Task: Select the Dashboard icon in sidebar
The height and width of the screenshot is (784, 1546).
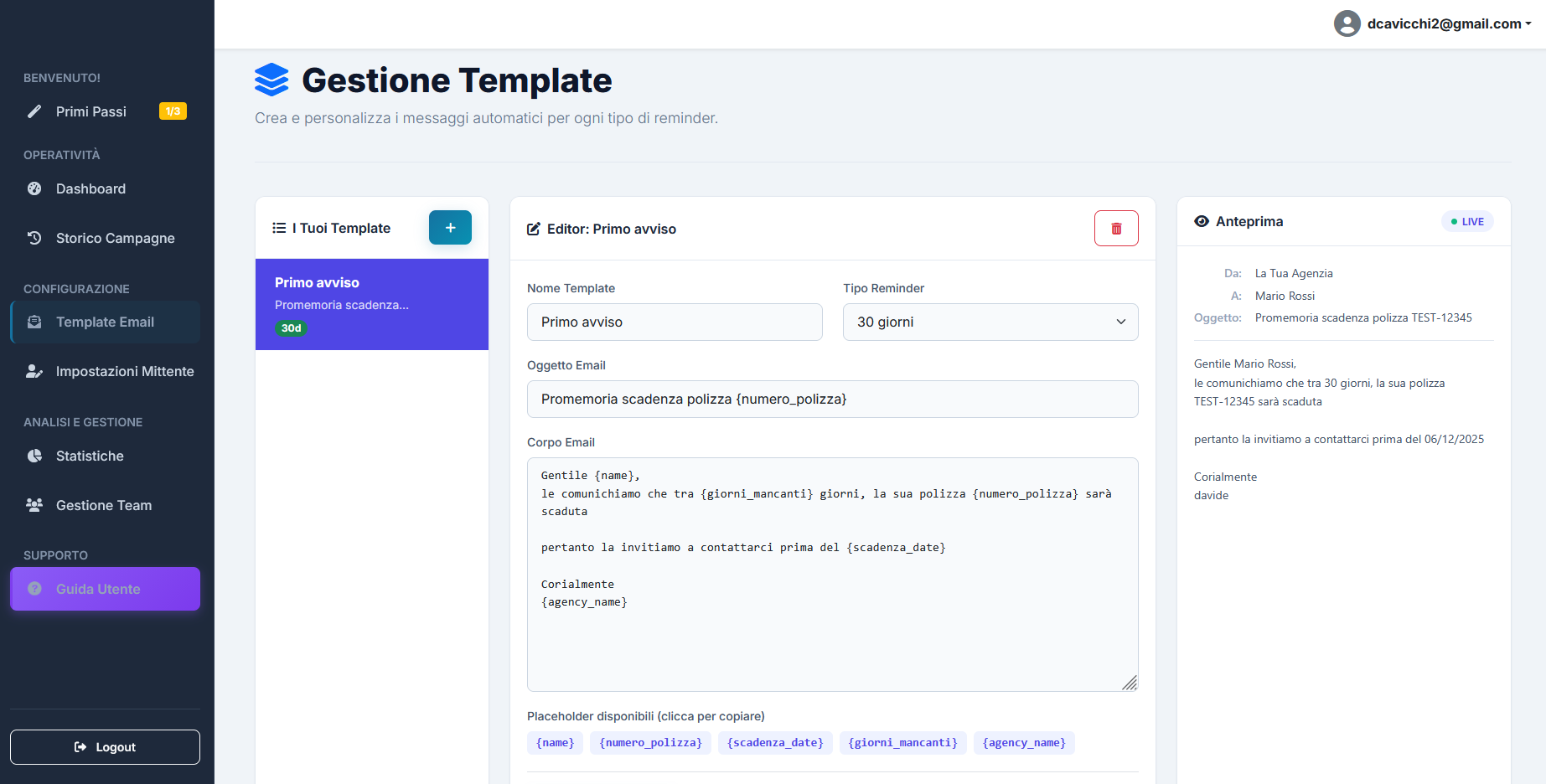Action: [x=34, y=188]
